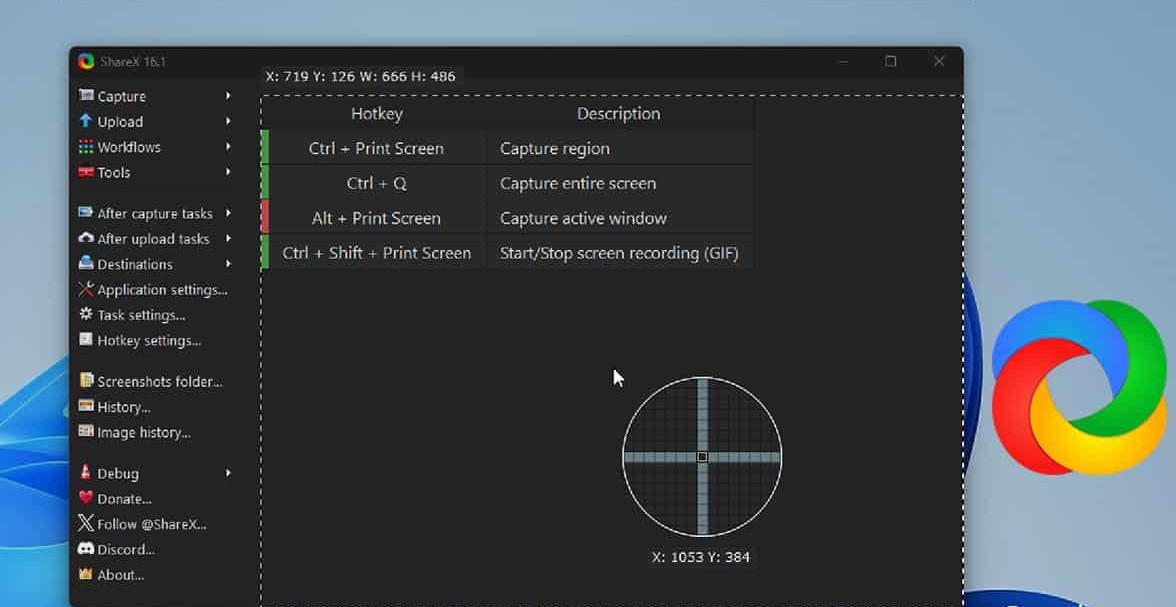Click the large ShareX logo on the desktop
This screenshot has height=607, width=1176.
click(x=1080, y=387)
